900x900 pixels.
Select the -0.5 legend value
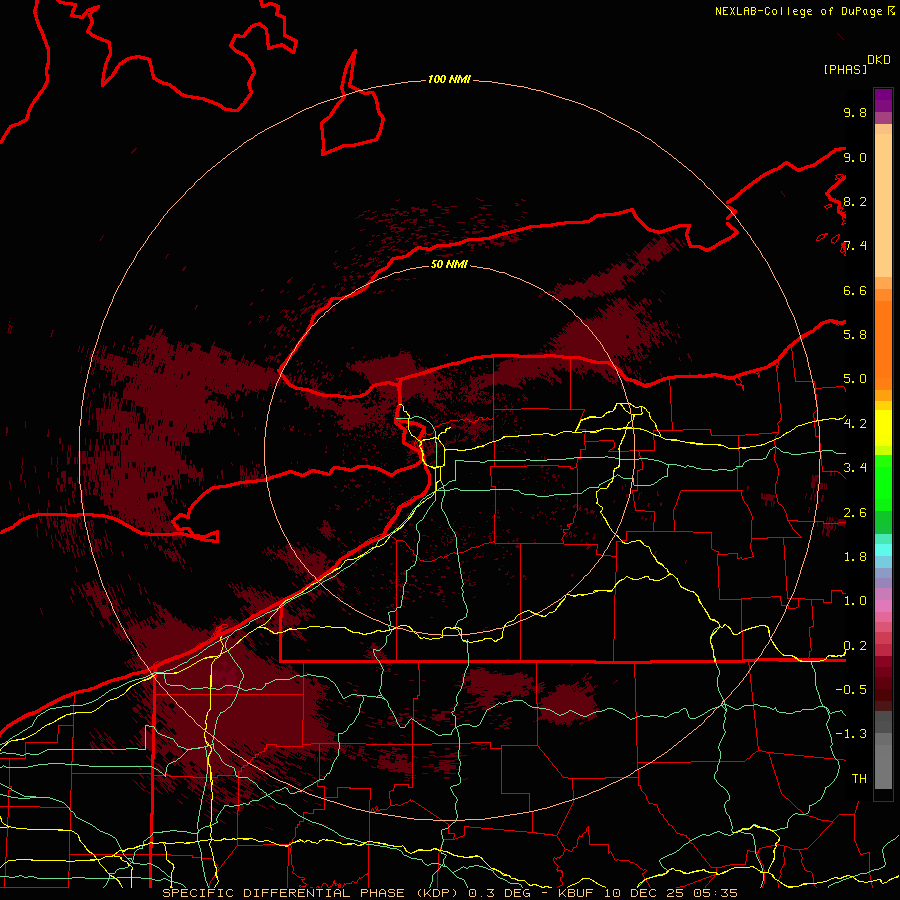point(851,690)
